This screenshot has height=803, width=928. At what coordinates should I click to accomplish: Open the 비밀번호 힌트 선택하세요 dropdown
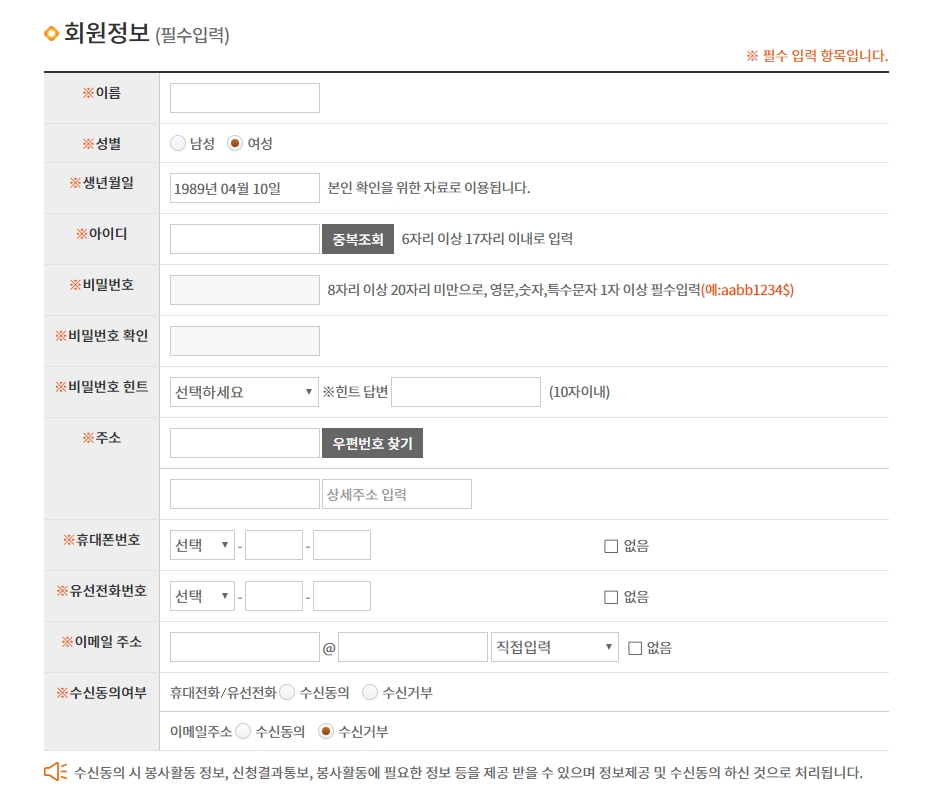244,392
